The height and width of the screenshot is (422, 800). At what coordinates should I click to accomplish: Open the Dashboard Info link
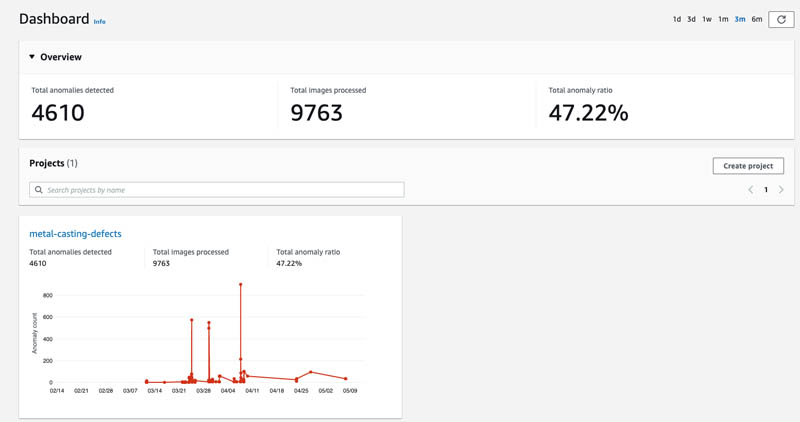[x=99, y=22]
